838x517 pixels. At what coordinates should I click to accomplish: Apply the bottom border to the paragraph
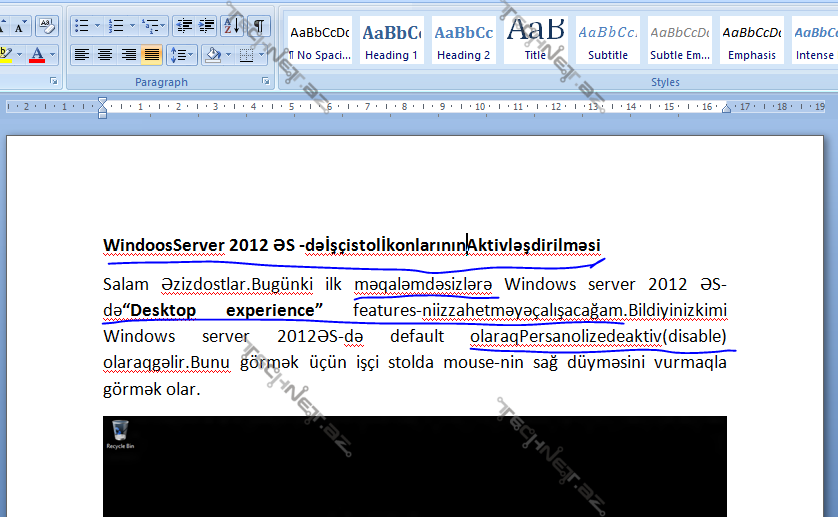246,55
